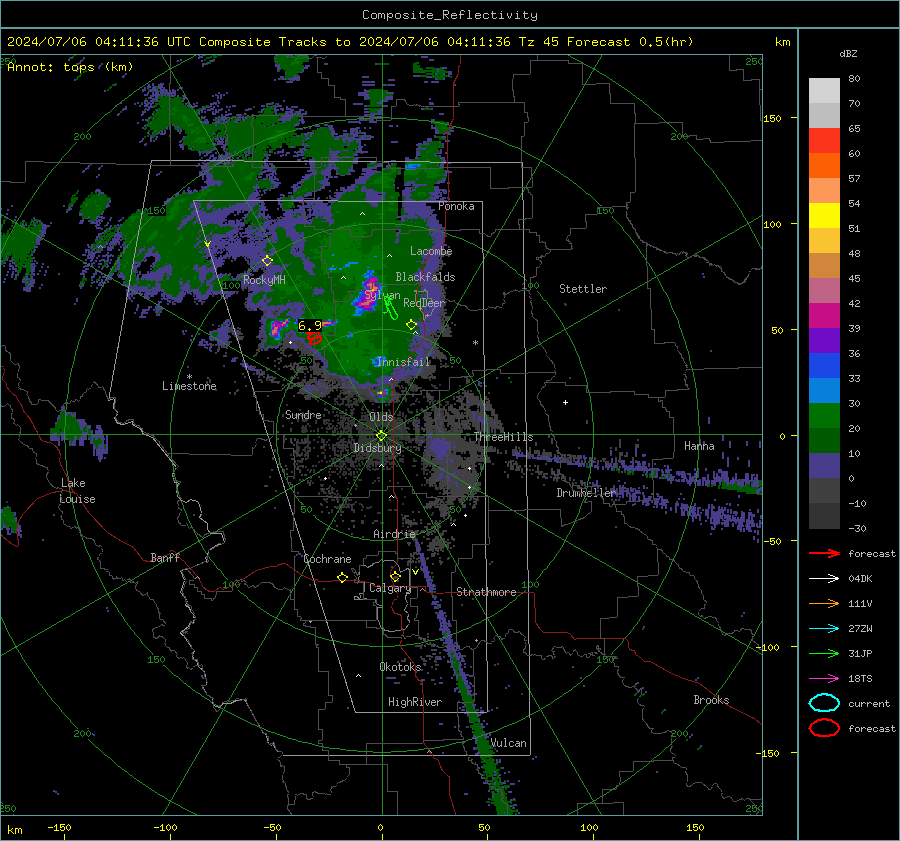Click the 36-39 dBZ purple swatch
This screenshot has height=841, width=900.
pos(824,341)
